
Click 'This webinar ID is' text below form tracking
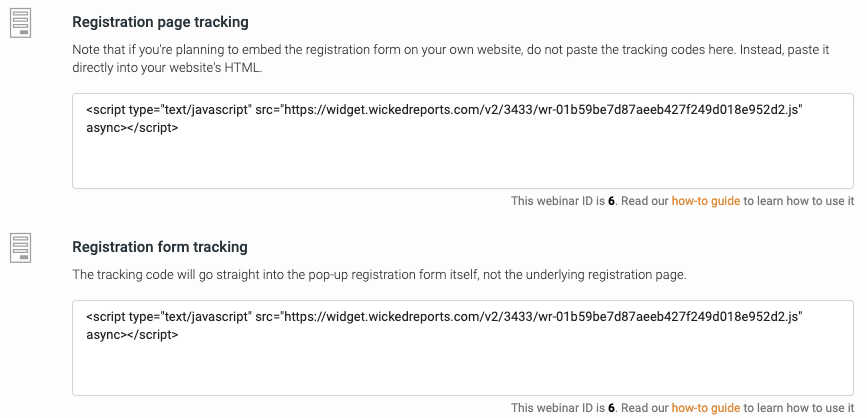557,408
